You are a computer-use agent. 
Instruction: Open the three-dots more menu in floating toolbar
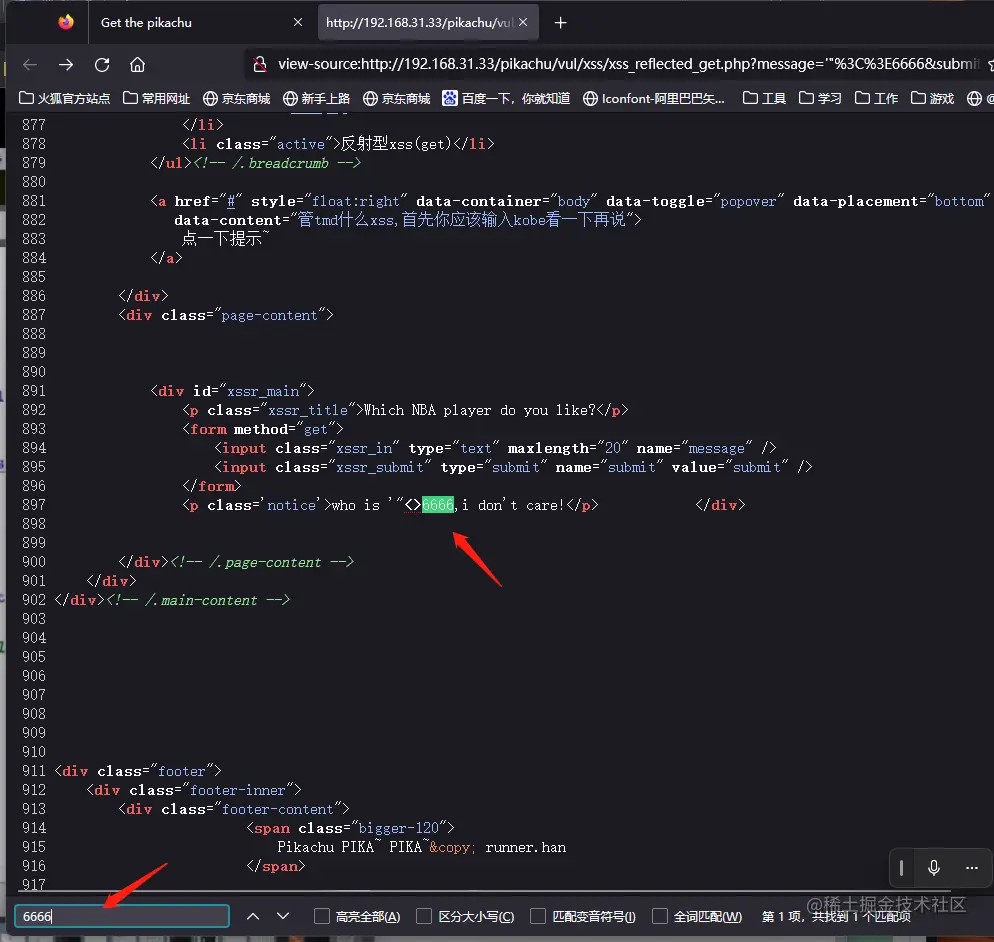point(972,868)
